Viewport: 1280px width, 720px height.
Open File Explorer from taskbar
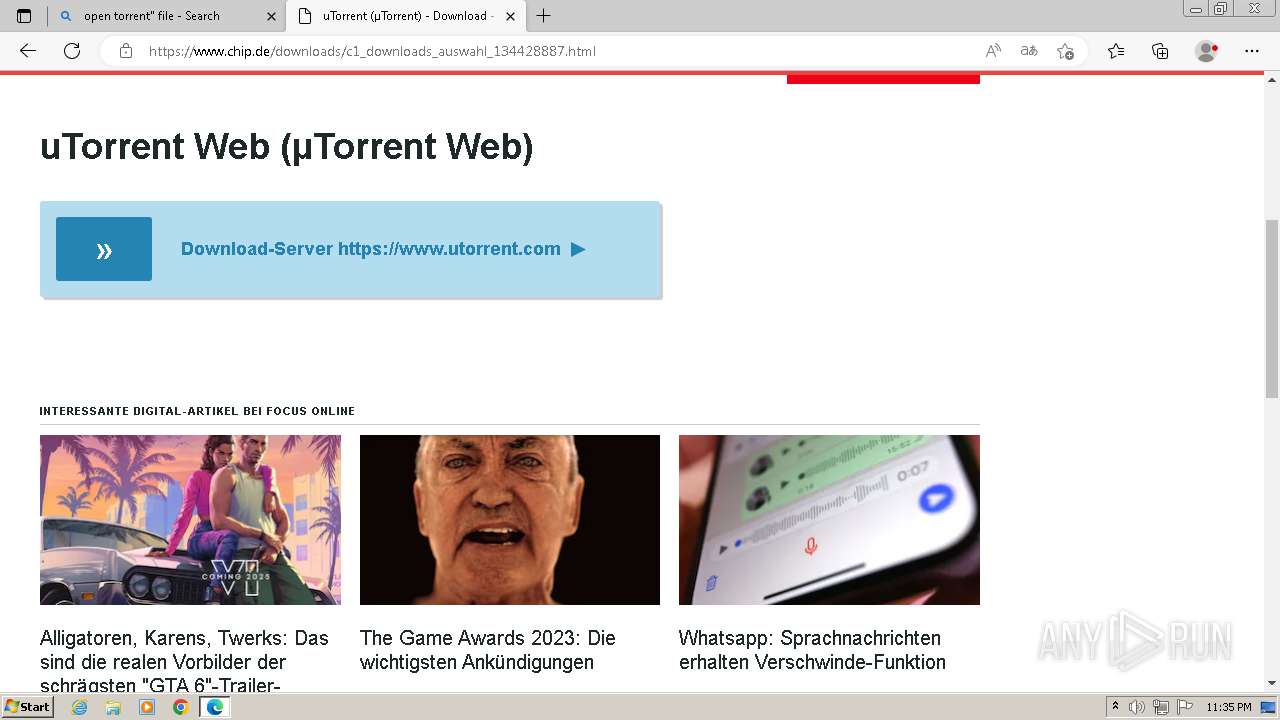(113, 707)
